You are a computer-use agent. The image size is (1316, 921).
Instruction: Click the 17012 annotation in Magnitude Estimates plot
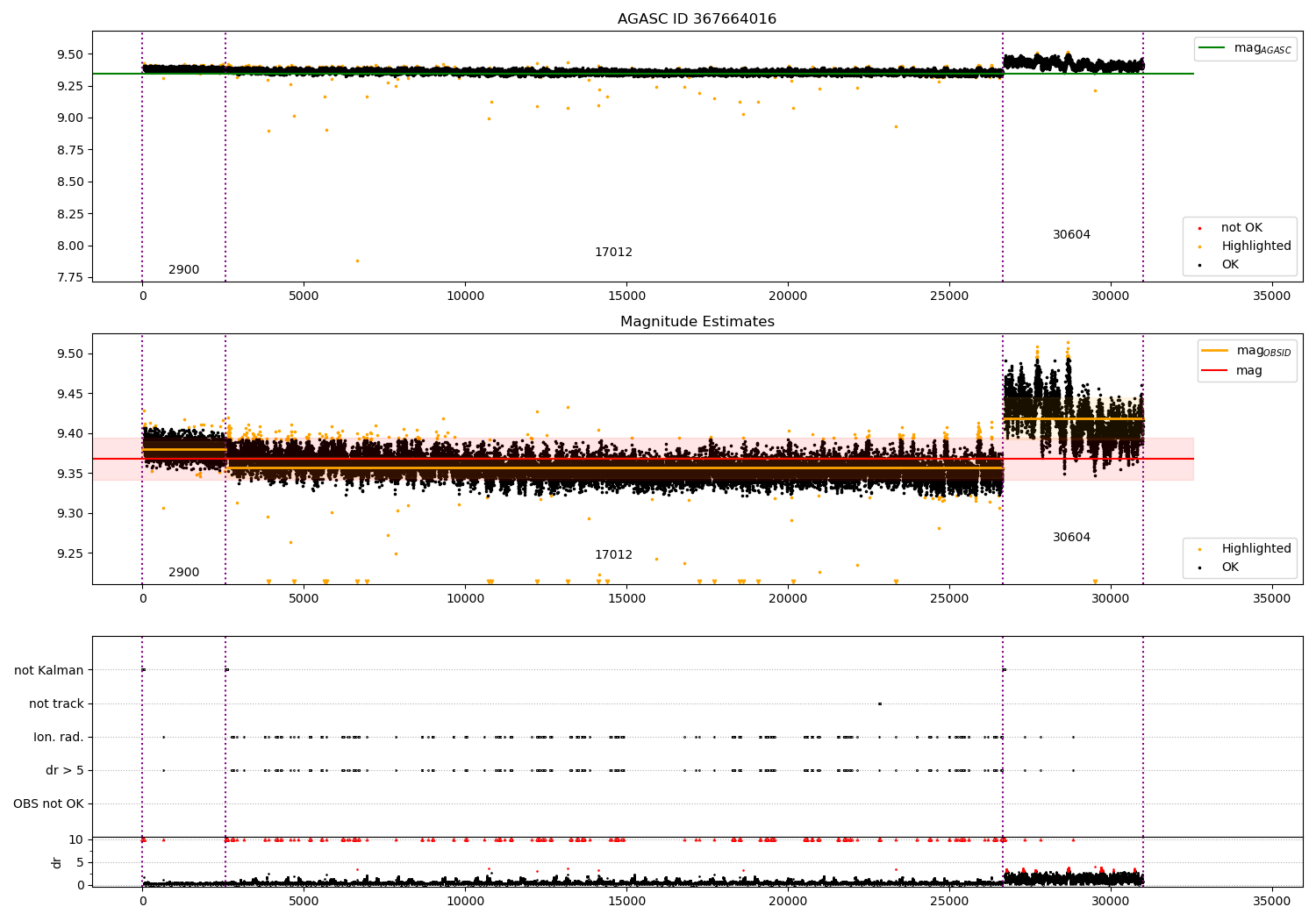(613, 555)
